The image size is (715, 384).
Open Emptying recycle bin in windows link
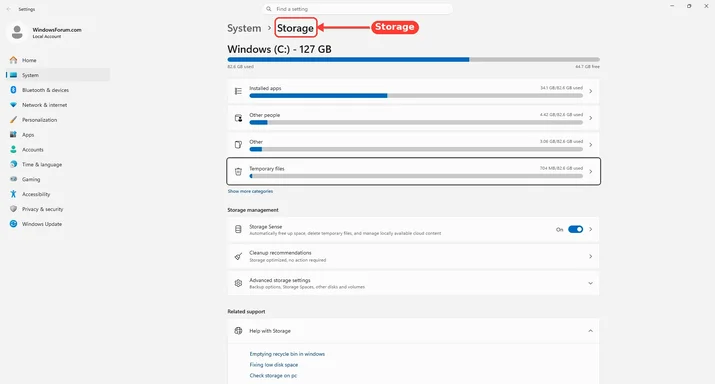(287, 354)
